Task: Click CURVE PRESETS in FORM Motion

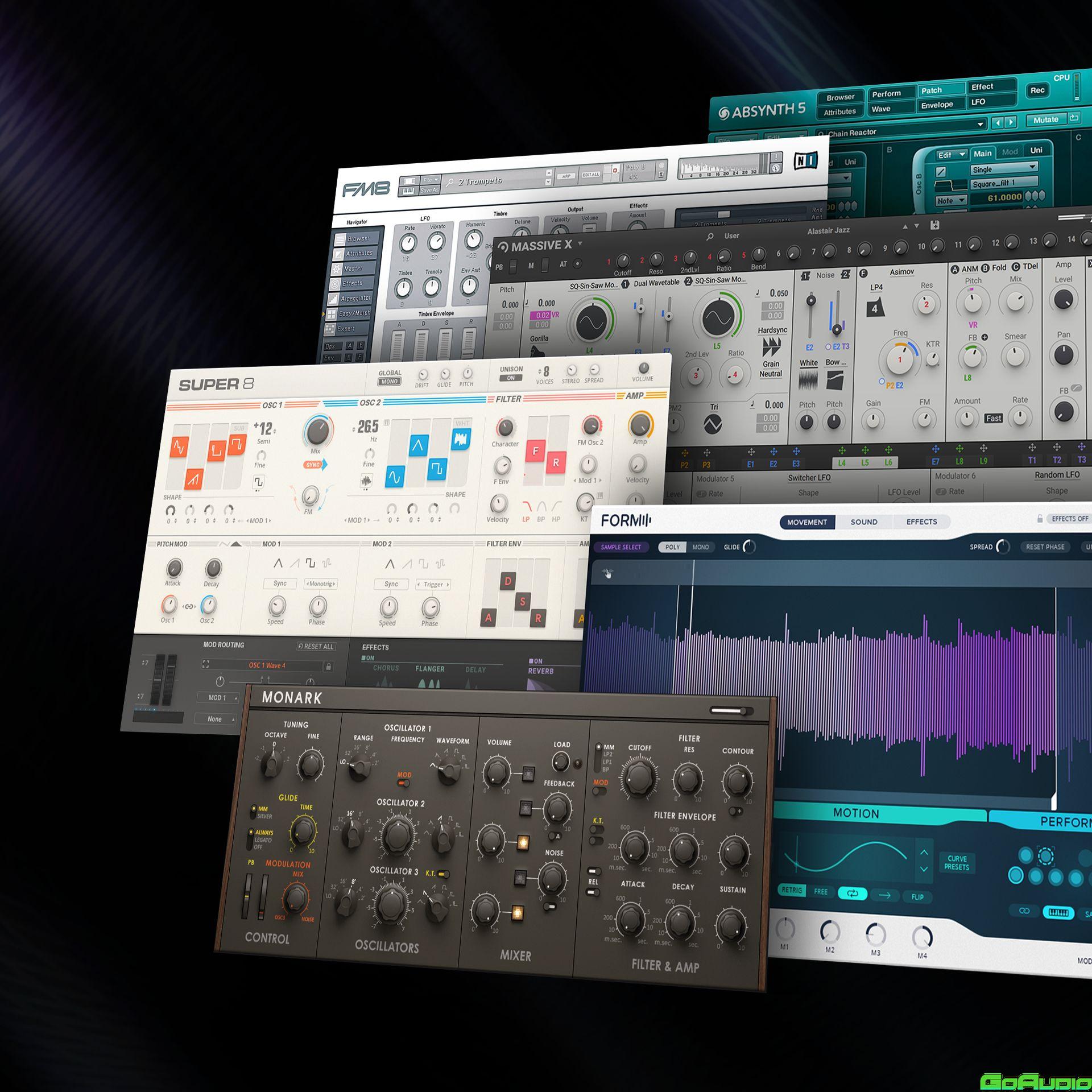Action: tap(957, 863)
